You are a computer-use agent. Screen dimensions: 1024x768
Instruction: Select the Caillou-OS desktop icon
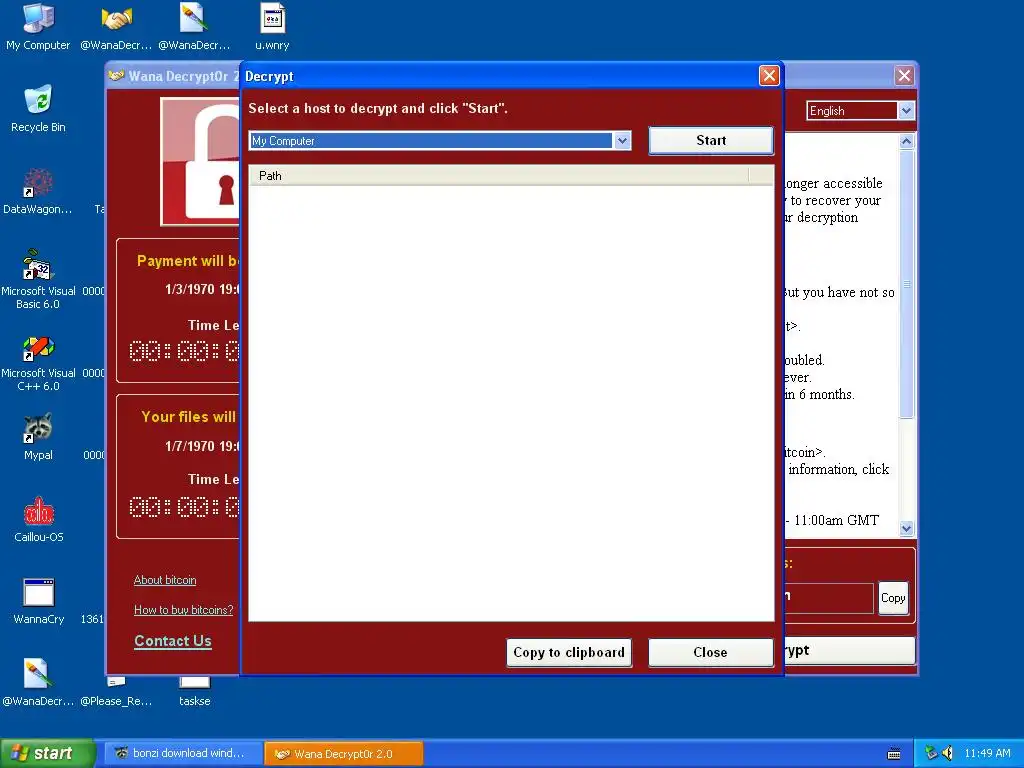click(x=39, y=519)
